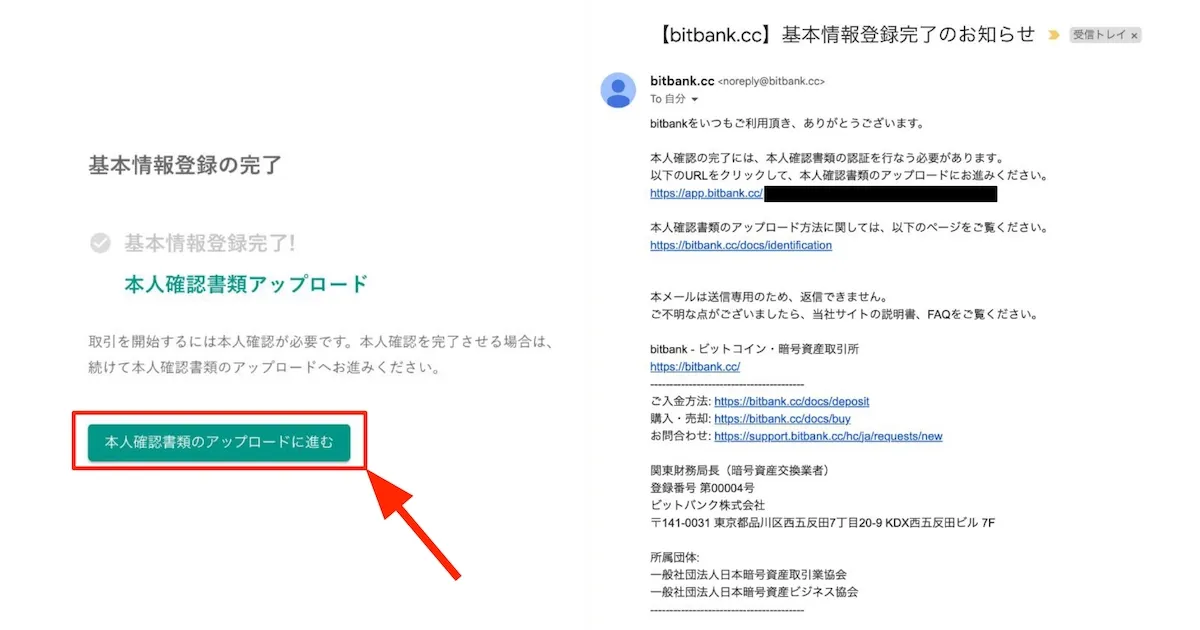The image size is (1200, 630).
Task: Open the support.bitbank.cc inquiry request link
Action: (828, 436)
